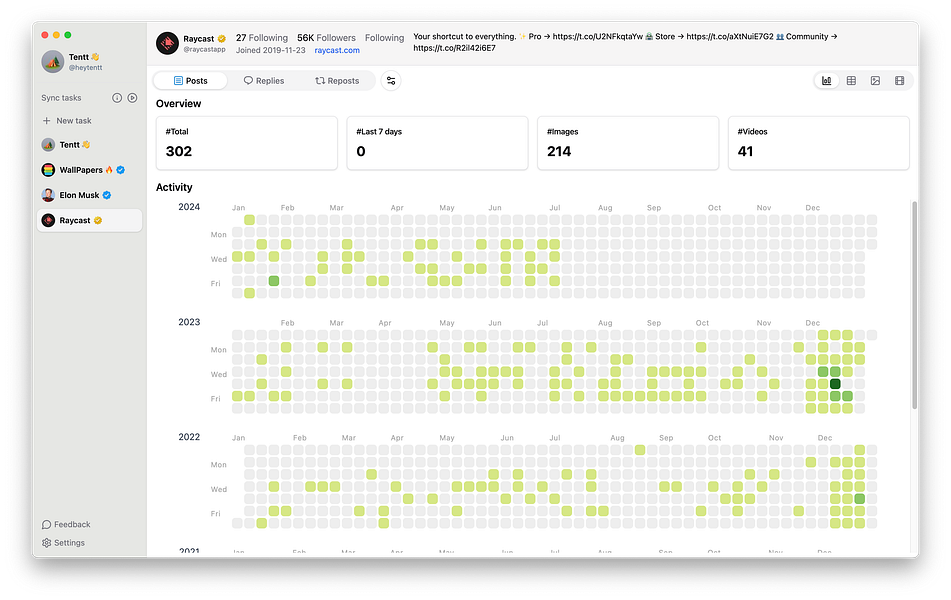Show the videos view icon
The width and height of the screenshot is (951, 600).
tap(899, 81)
